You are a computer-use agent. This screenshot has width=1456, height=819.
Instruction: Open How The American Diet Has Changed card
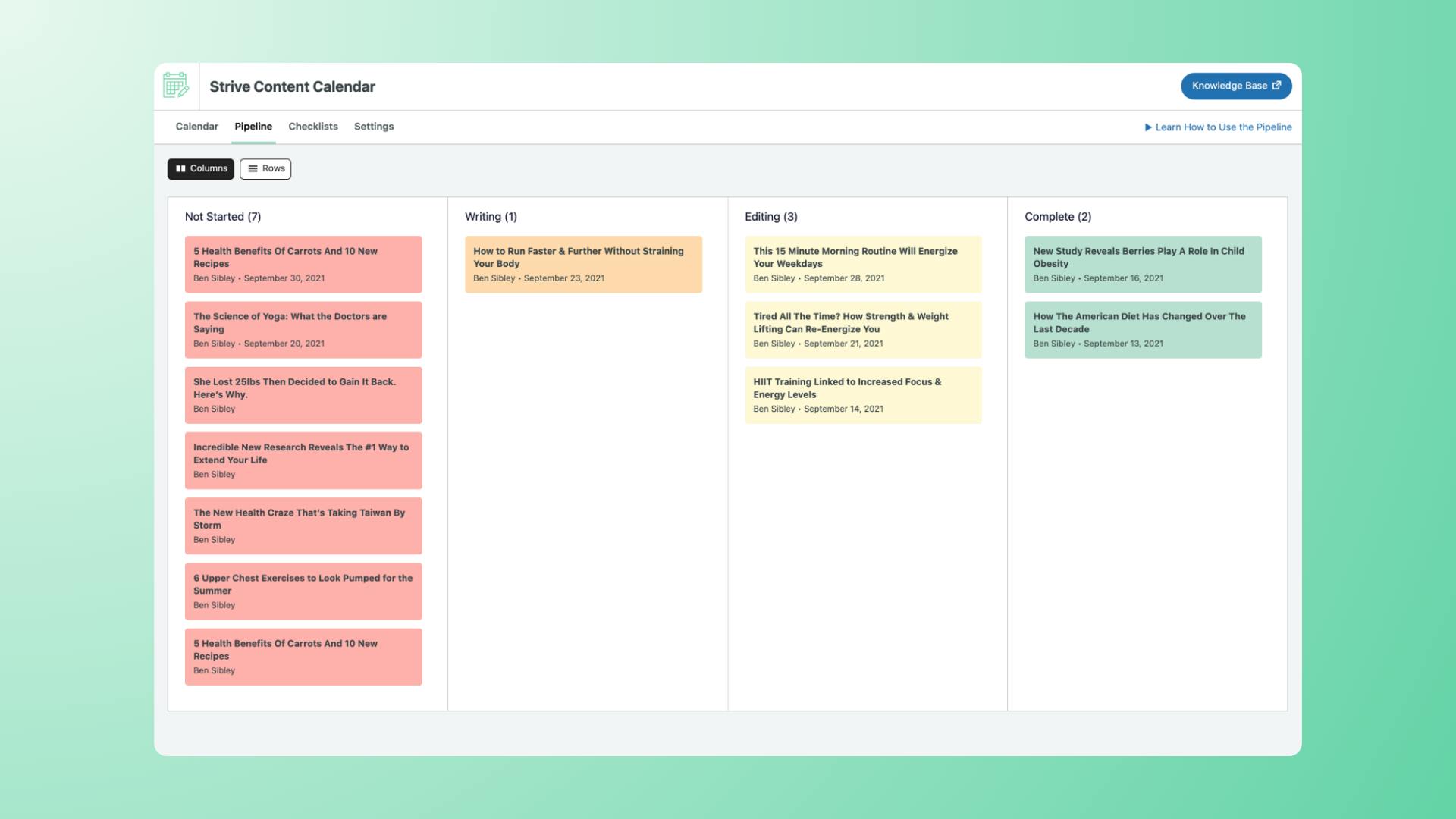point(1143,330)
